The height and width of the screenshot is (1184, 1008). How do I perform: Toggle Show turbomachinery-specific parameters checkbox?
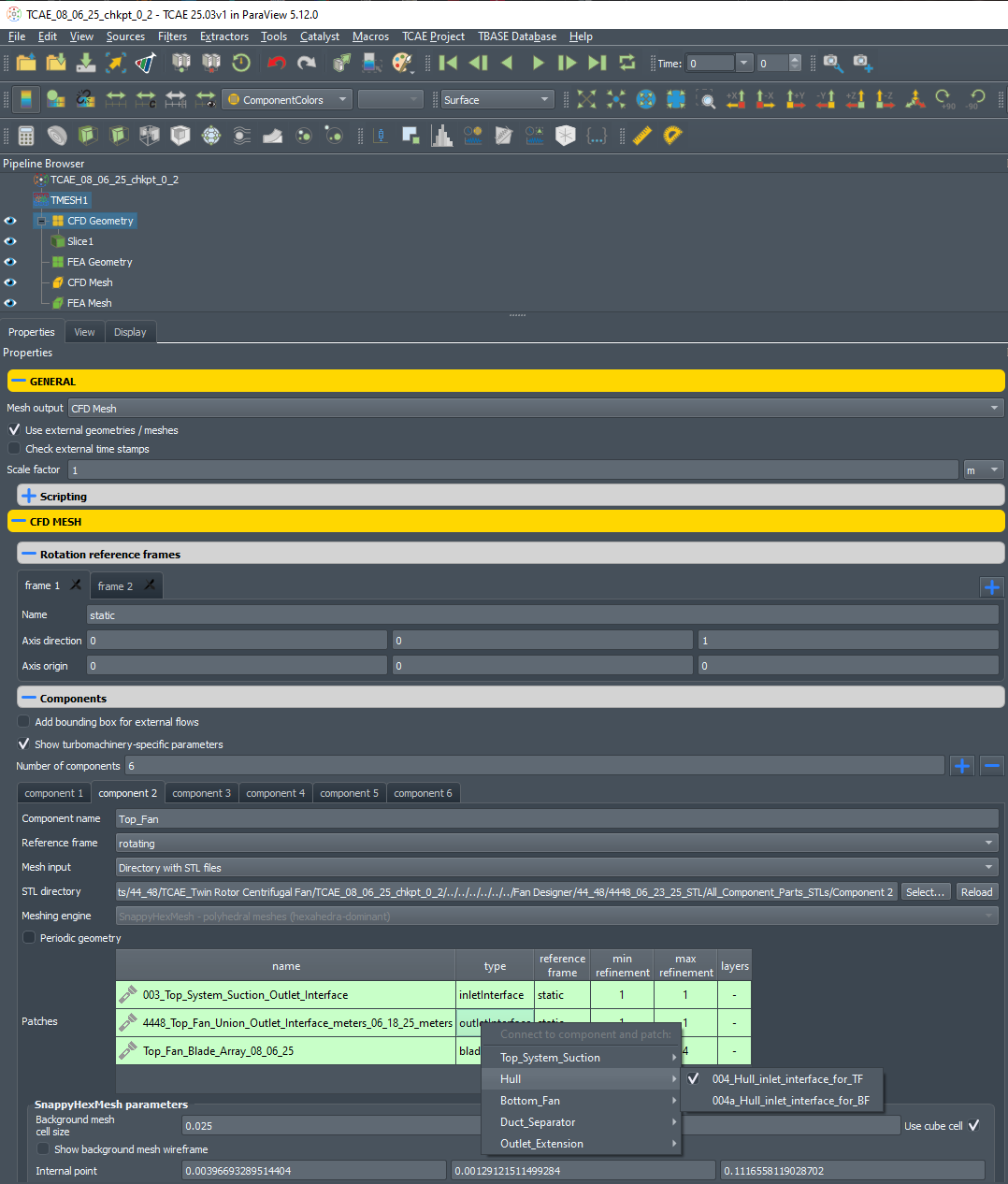click(24, 744)
